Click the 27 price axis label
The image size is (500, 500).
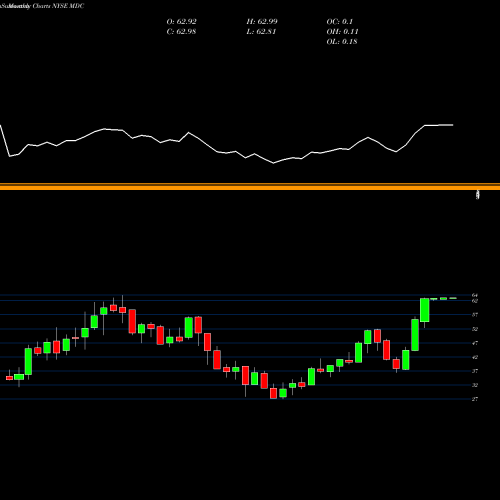coord(475,399)
